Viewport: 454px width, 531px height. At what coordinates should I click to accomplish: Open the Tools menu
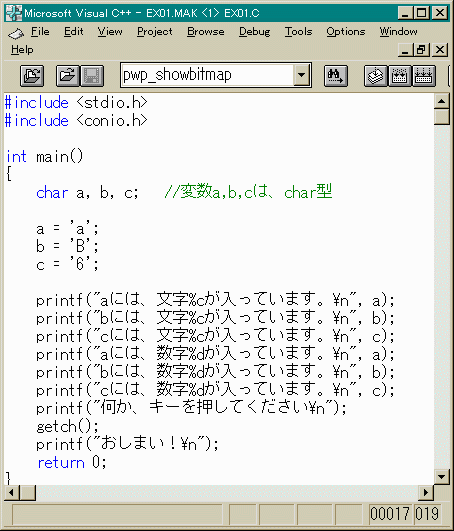(298, 31)
